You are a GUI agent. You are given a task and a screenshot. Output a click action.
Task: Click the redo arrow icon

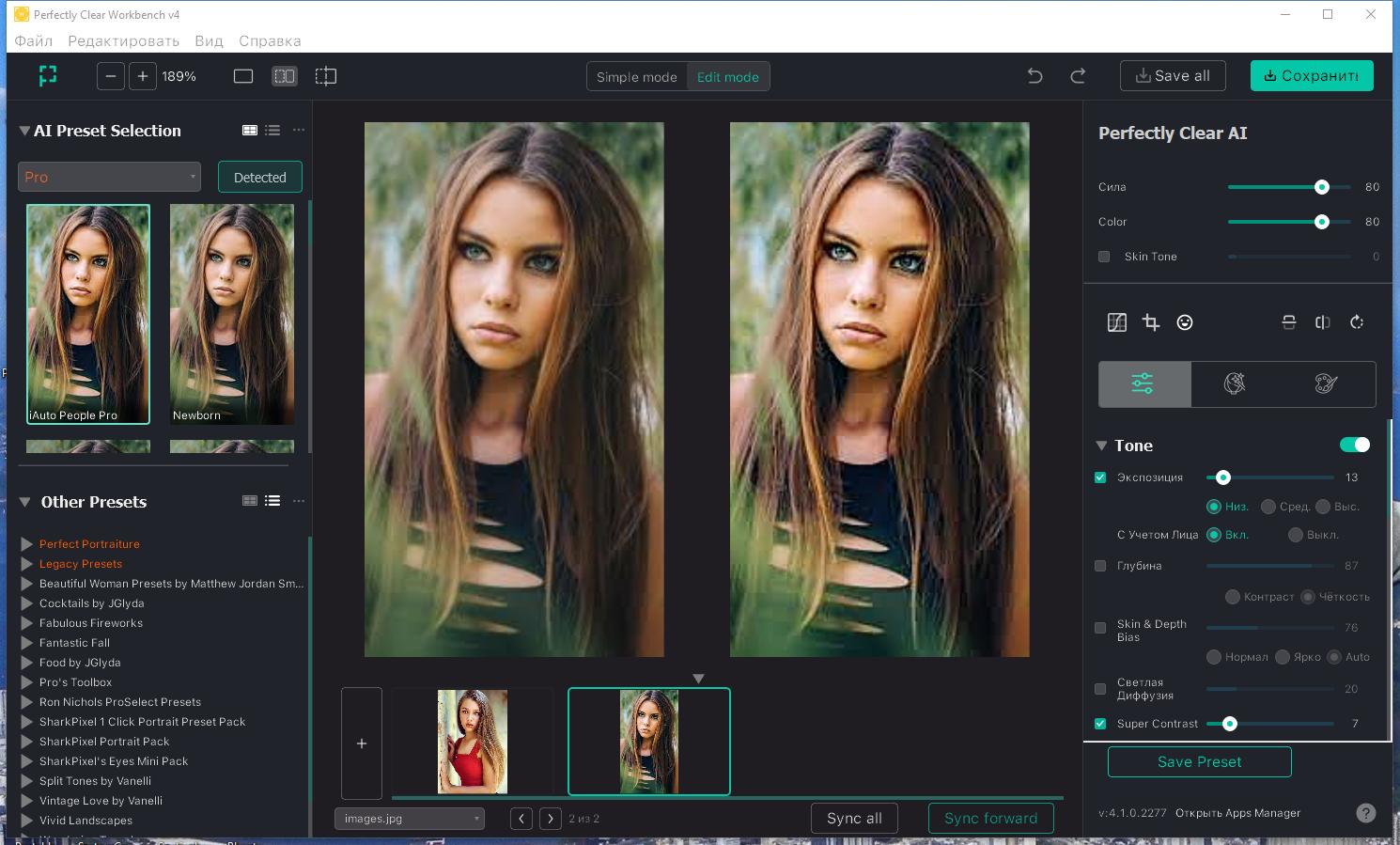click(x=1078, y=76)
